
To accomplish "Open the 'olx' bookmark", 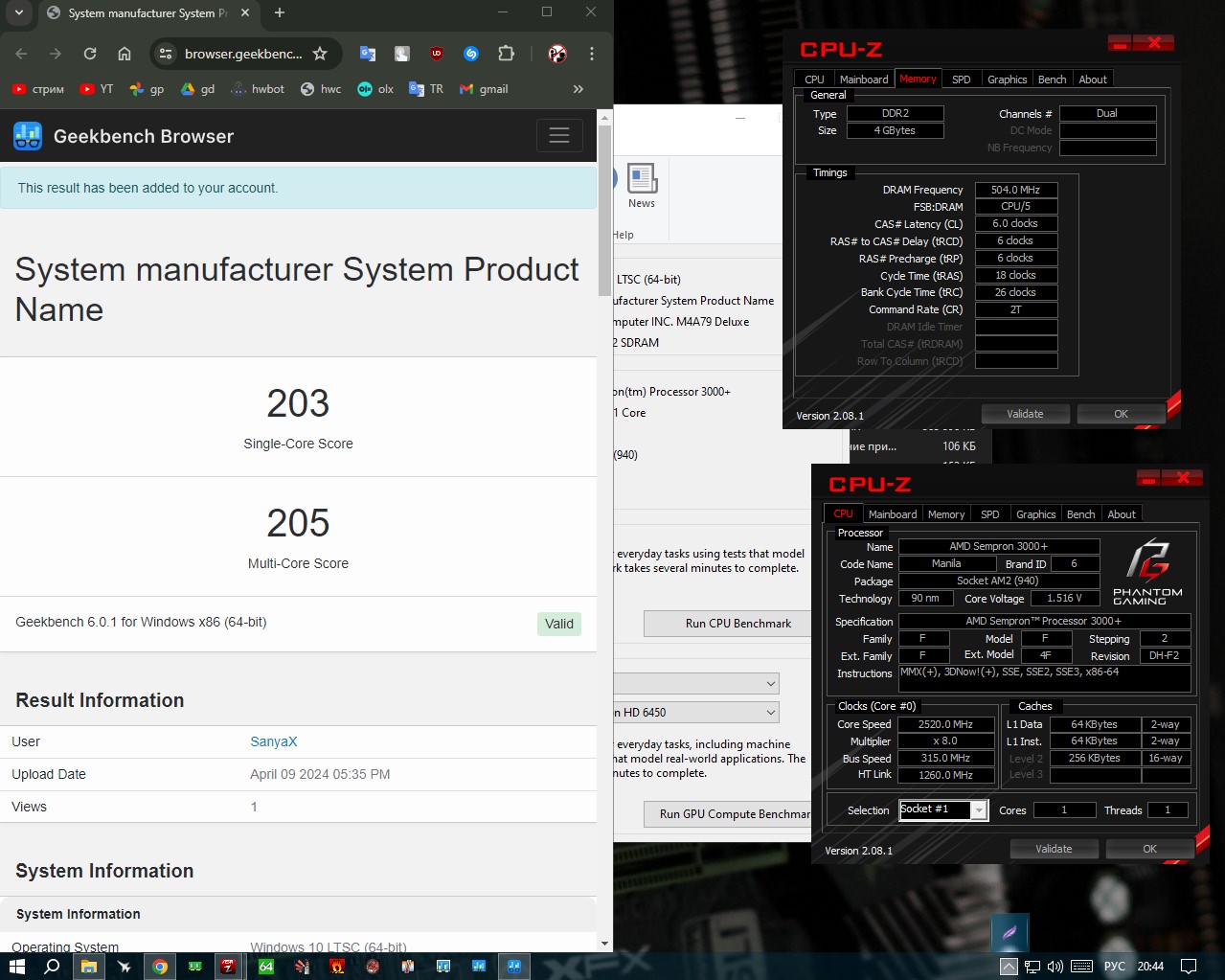I will (375, 89).
